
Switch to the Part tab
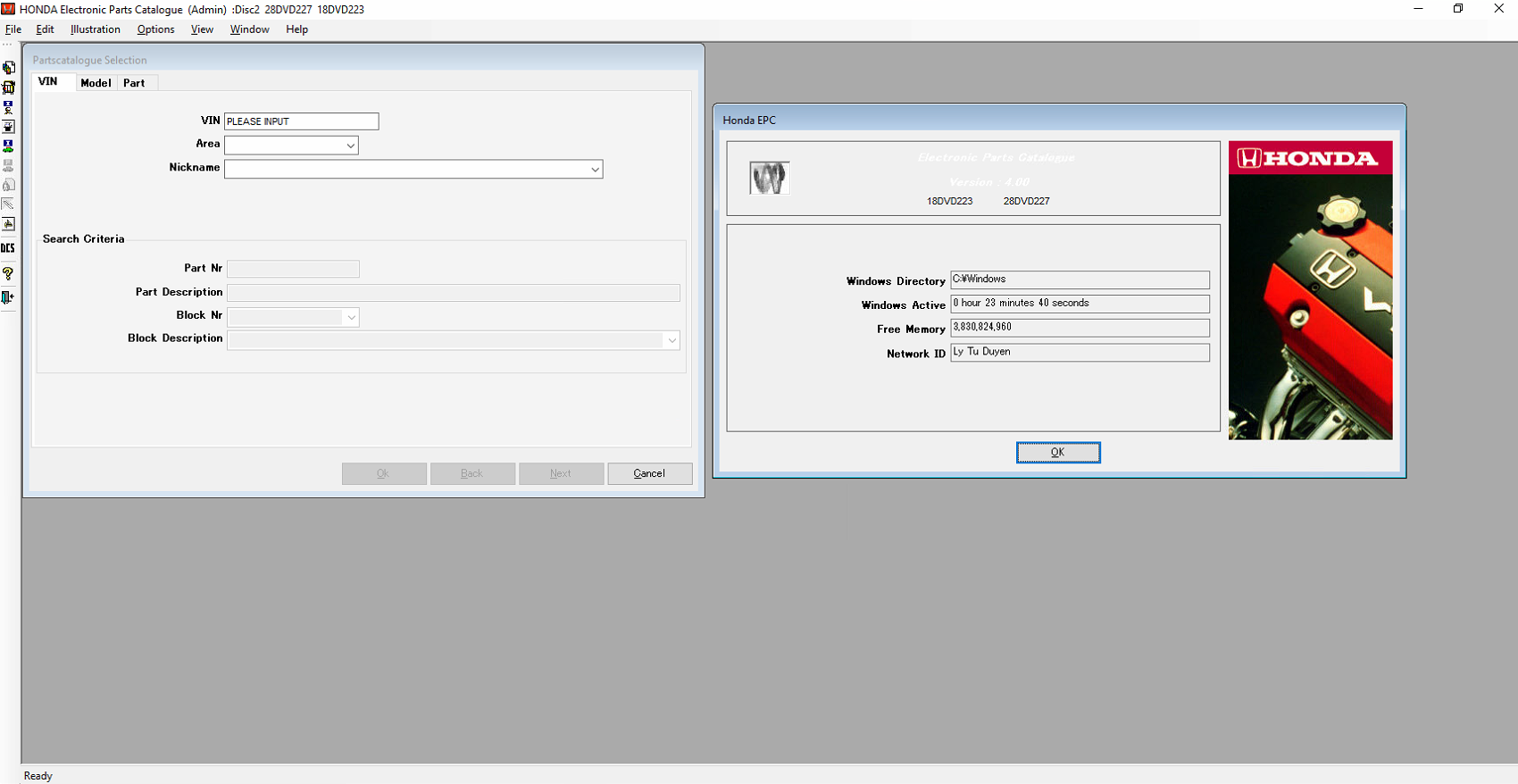click(134, 83)
